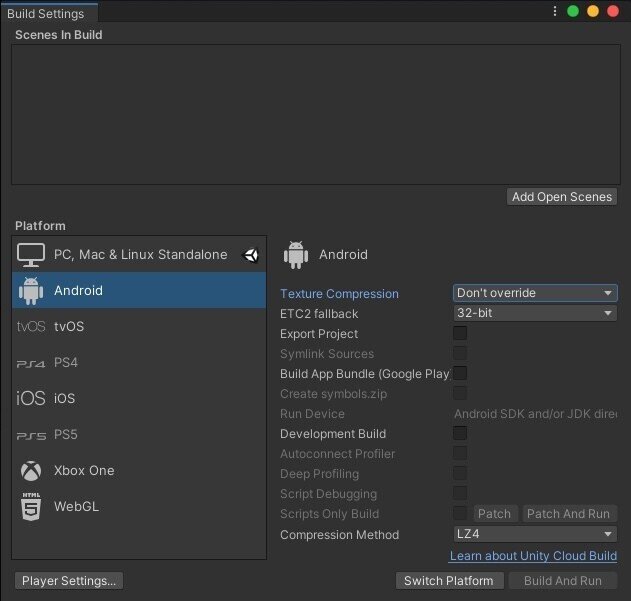Open the Texture Compression dropdown

coord(535,293)
